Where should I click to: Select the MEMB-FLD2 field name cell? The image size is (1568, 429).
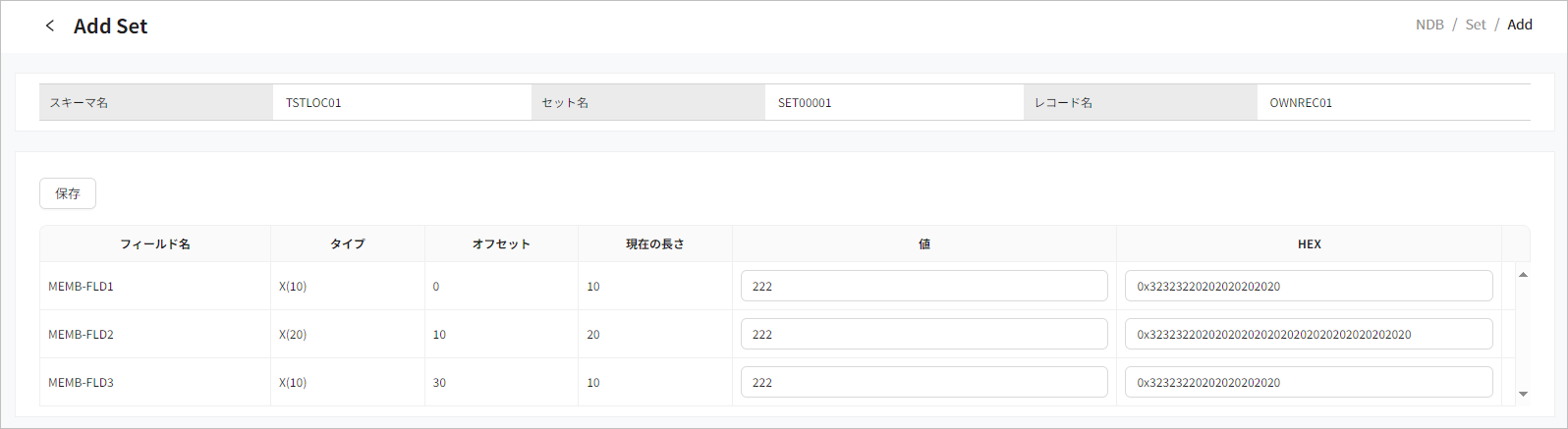pos(82,335)
